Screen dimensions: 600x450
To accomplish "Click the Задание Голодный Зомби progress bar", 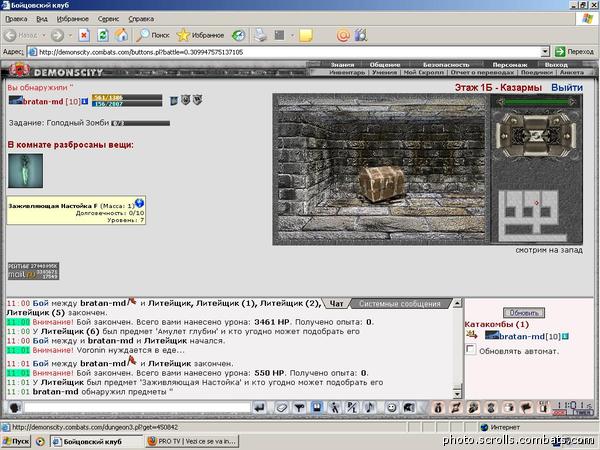I will click(140, 123).
